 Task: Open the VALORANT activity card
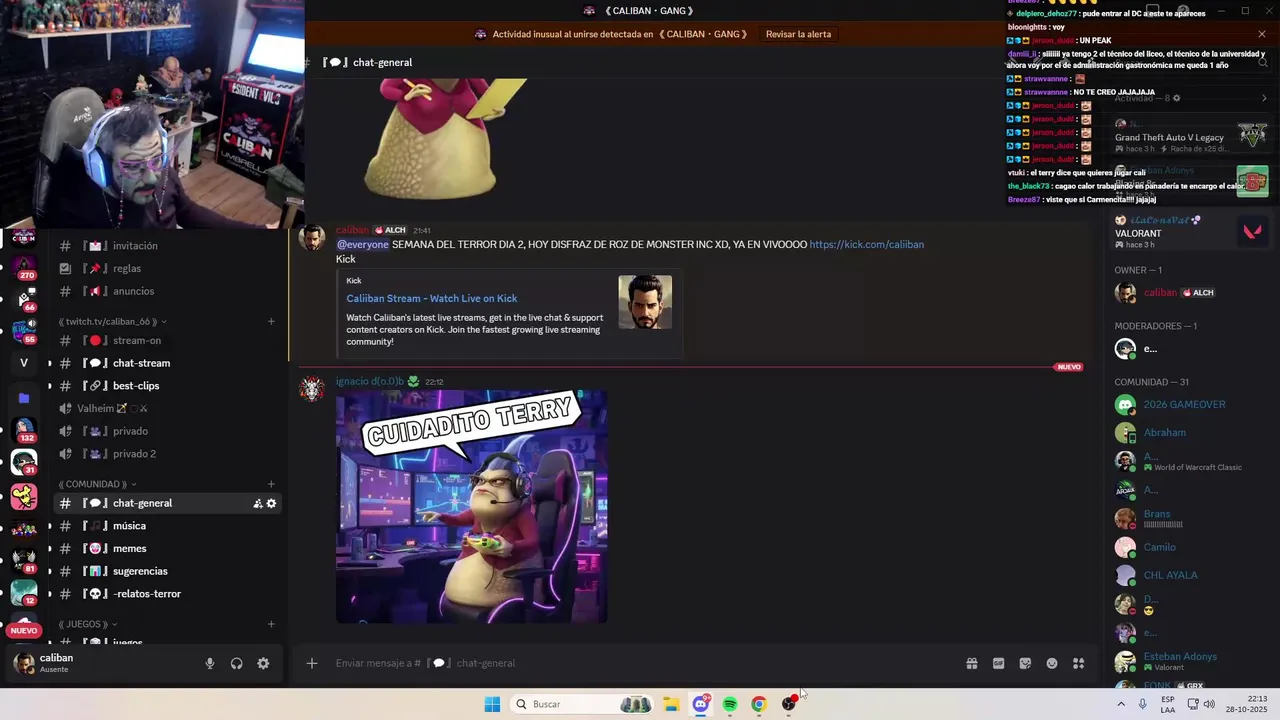pos(1191,232)
